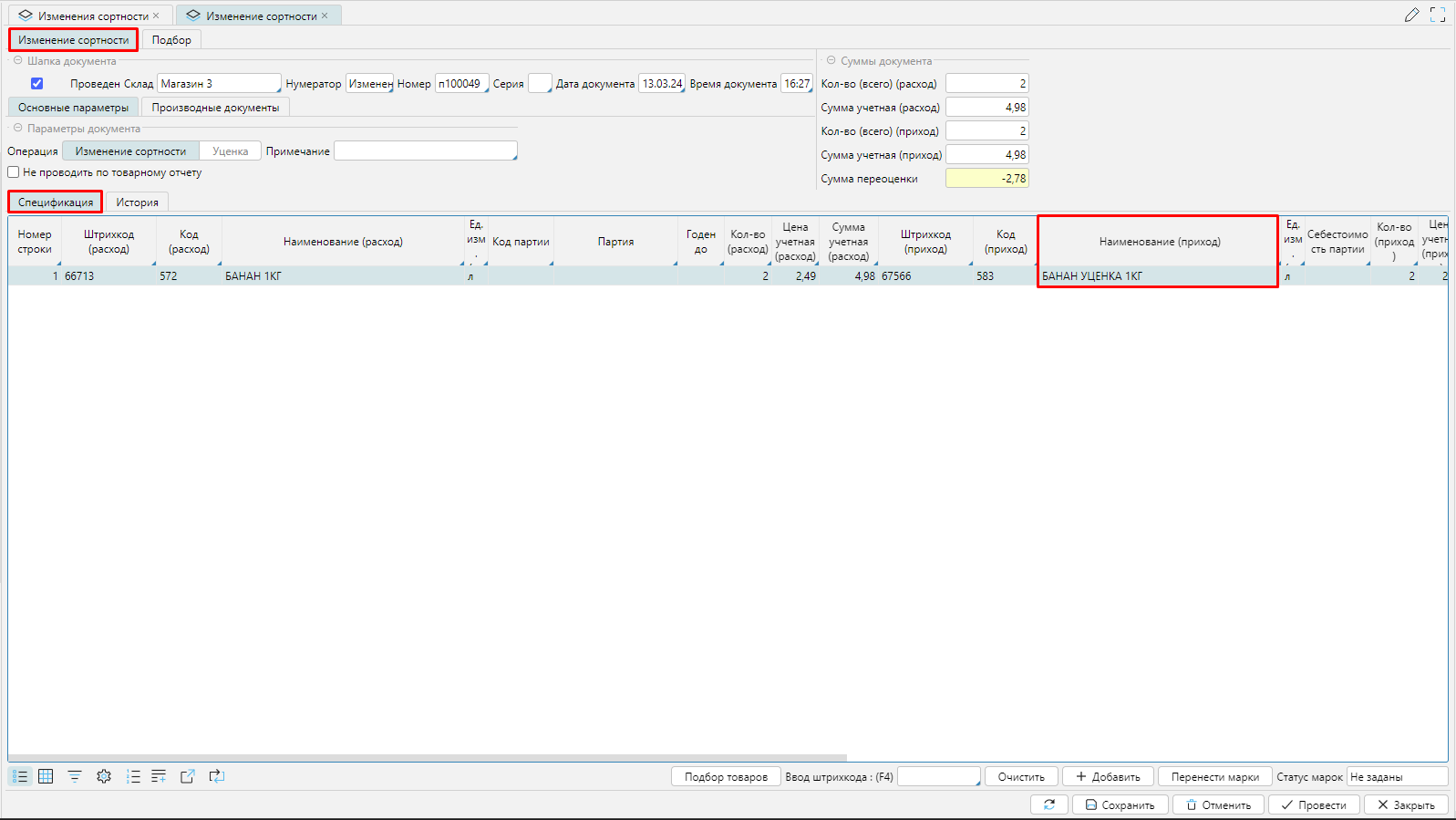The width and height of the screenshot is (1456, 820).
Task: Click the export external-link icon
Action: tap(188, 776)
